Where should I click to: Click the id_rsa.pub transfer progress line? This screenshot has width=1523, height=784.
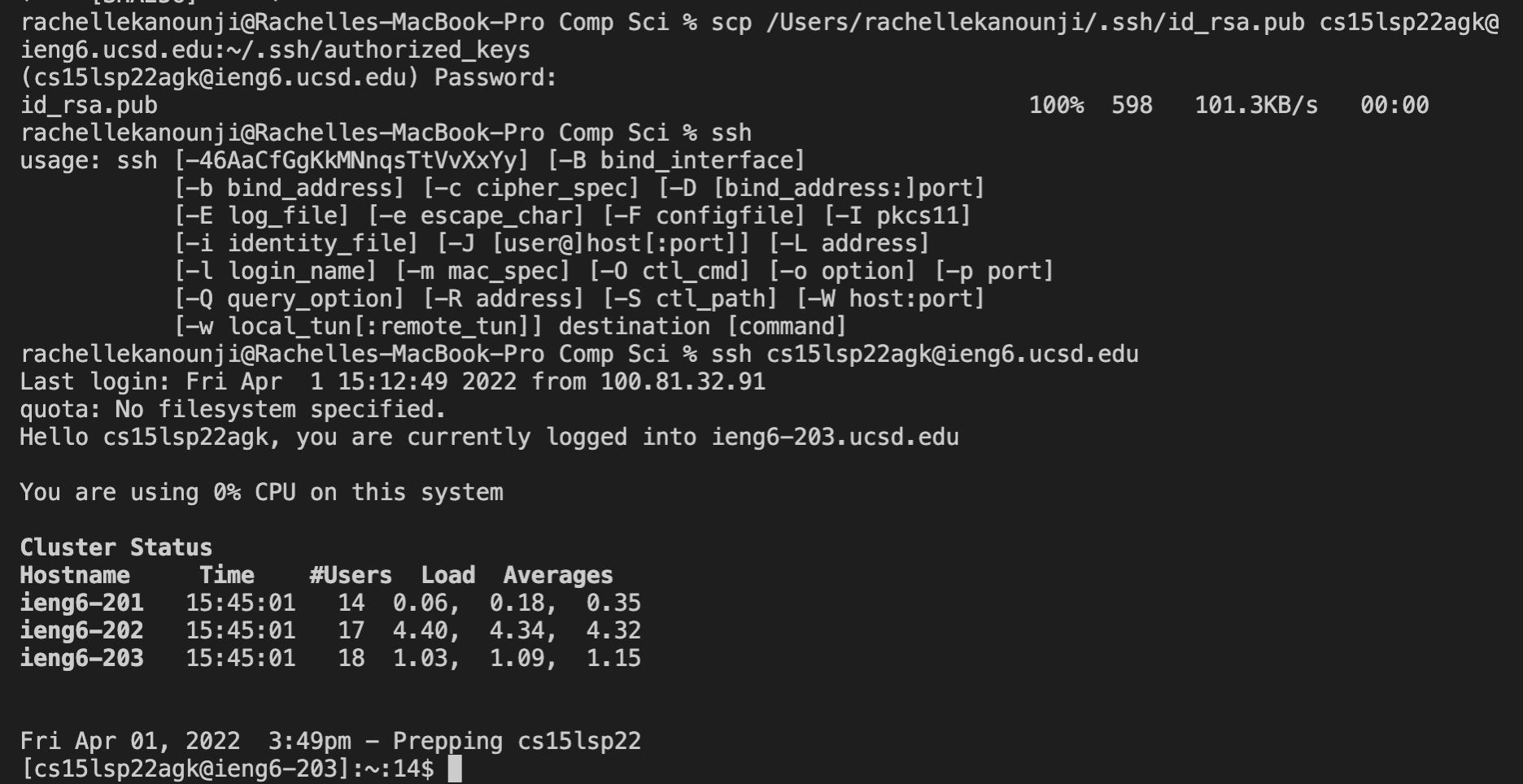click(x=724, y=105)
